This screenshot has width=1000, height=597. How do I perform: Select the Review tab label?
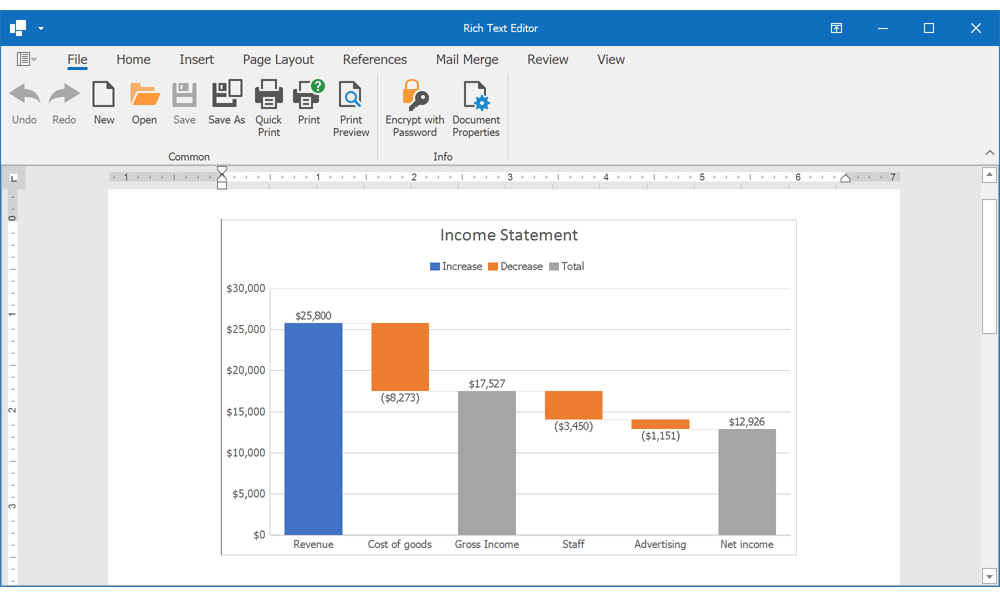[x=547, y=59]
